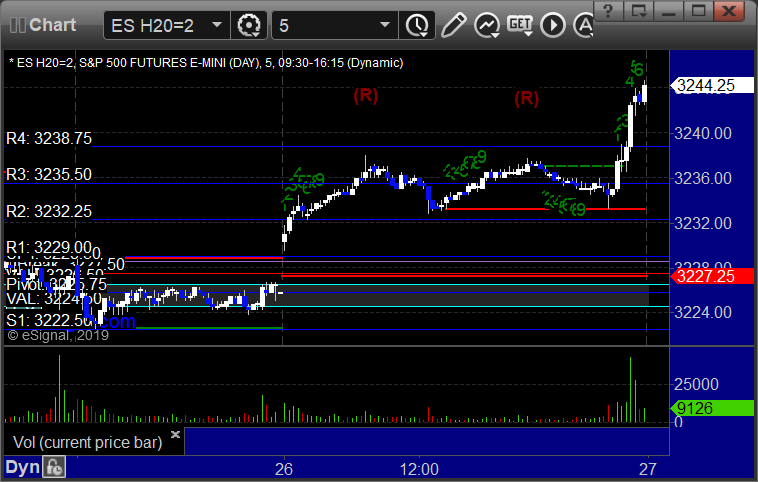This screenshot has height=482, width=758.
Task: Expand the 5-minute interval dropdown arrow
Action: click(x=384, y=25)
